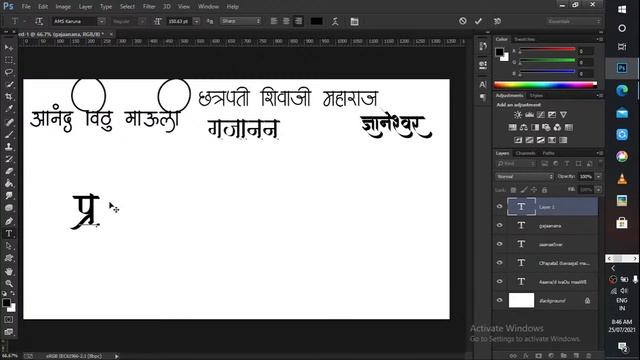Select the Eraser tool
Viewport: 640px width, 360px height.
click(x=9, y=171)
